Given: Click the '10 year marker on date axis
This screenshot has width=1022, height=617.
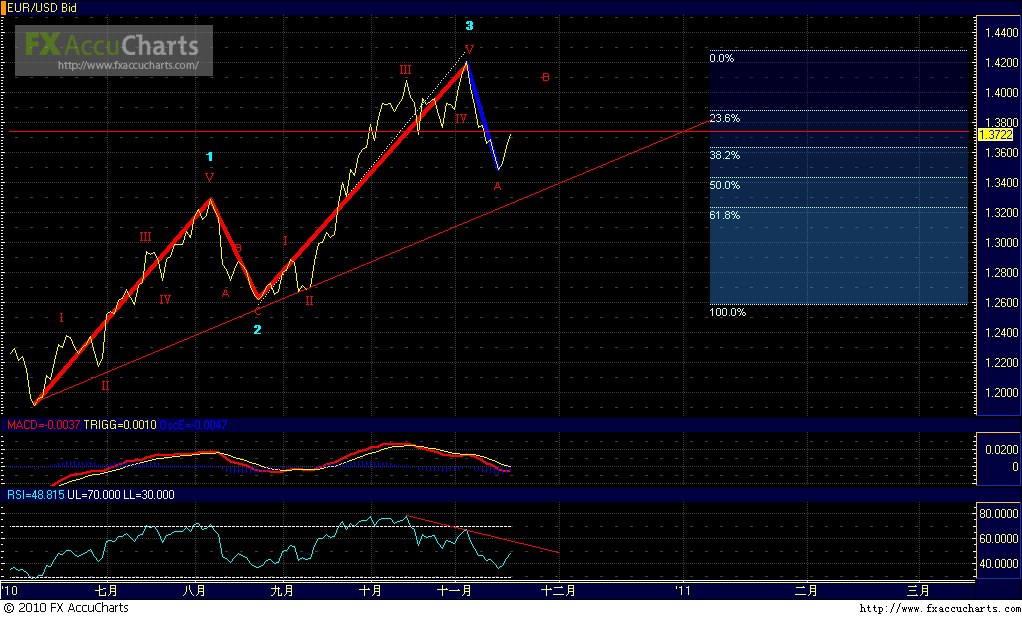Looking at the screenshot, I should [9, 591].
